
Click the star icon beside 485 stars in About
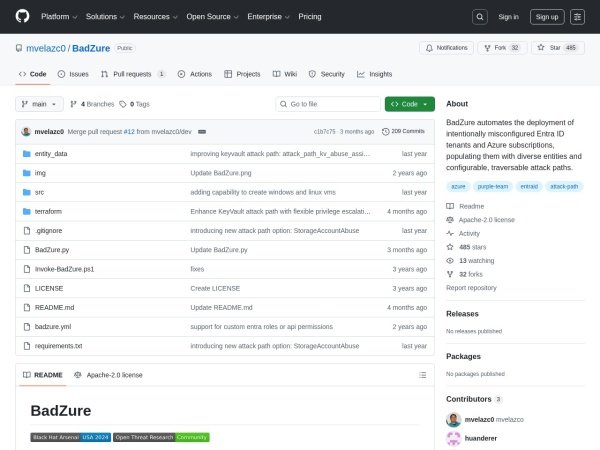(450, 247)
